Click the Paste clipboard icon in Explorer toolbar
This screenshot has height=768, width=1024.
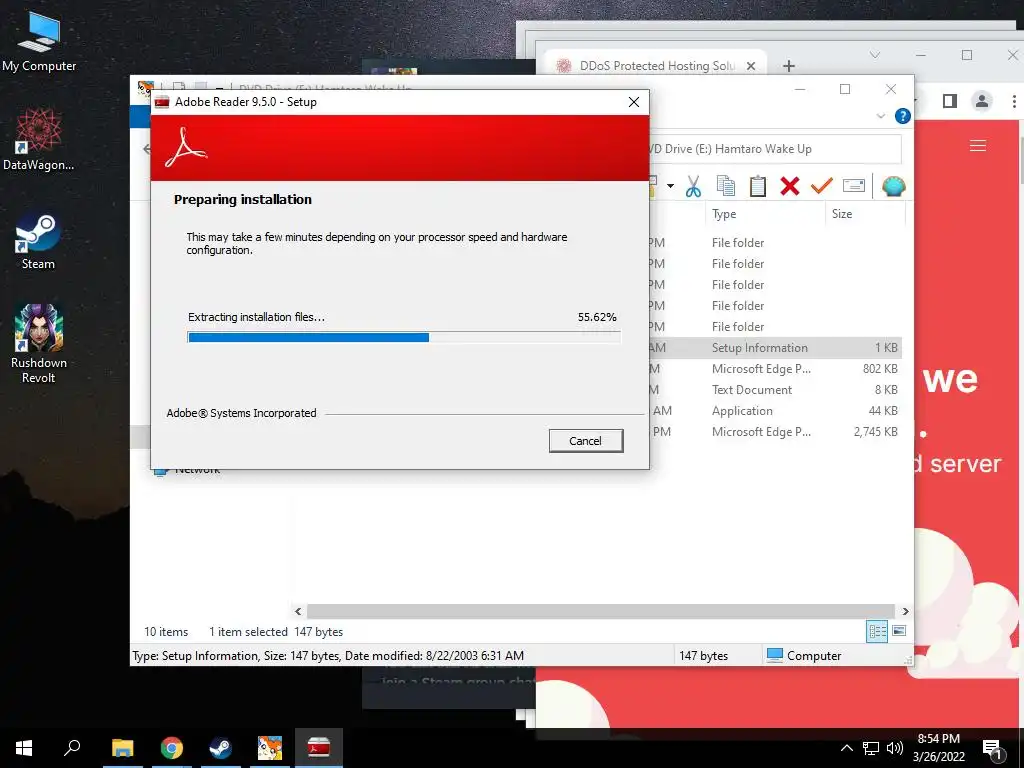[758, 186]
